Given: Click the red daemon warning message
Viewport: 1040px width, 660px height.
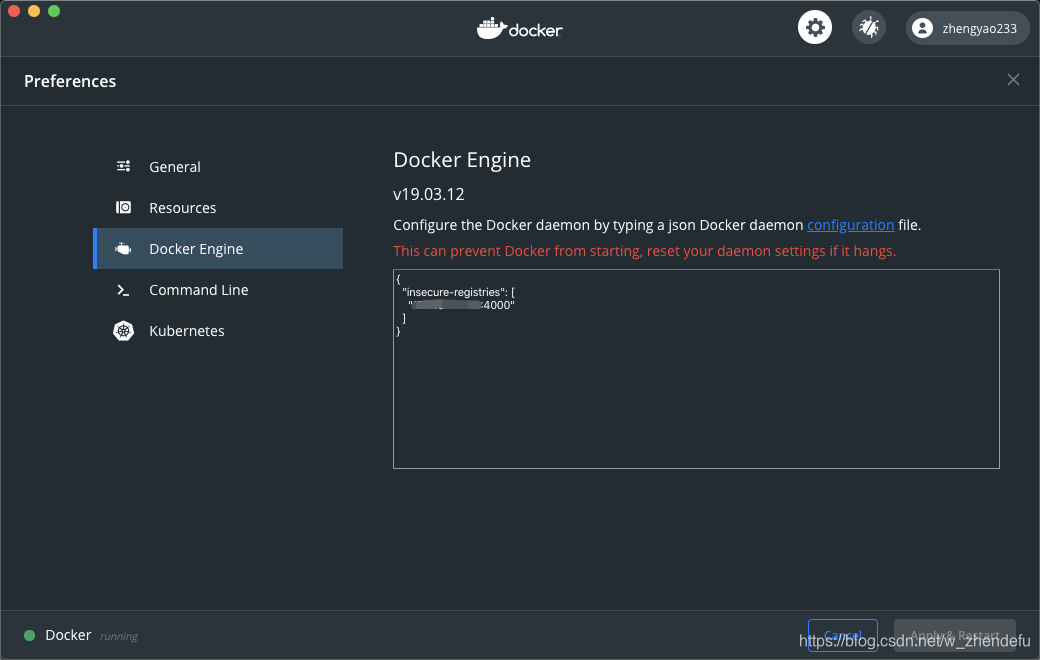Looking at the screenshot, I should point(644,251).
